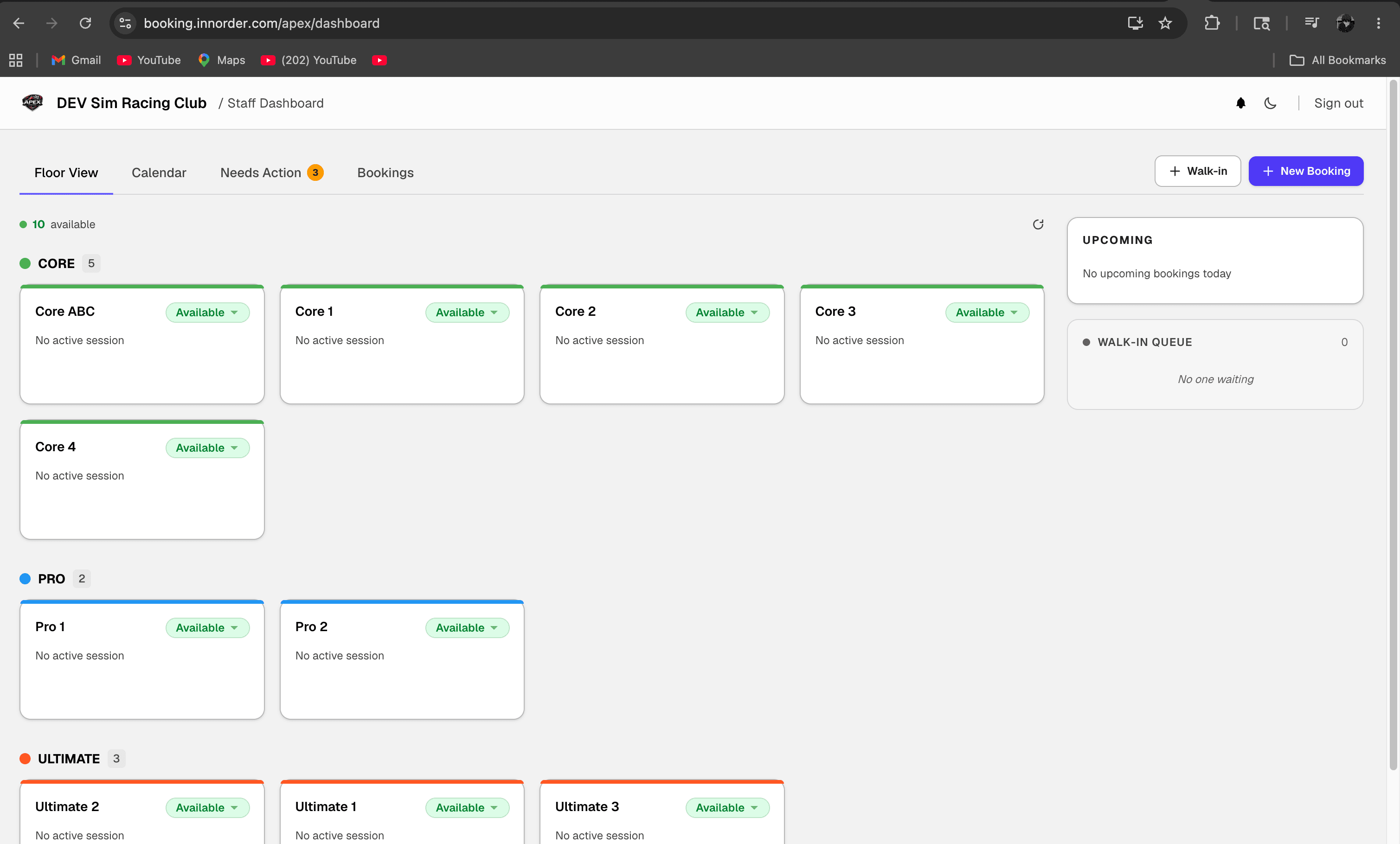The width and height of the screenshot is (1400, 844).
Task: Click the Walk-in button
Action: pos(1198,171)
